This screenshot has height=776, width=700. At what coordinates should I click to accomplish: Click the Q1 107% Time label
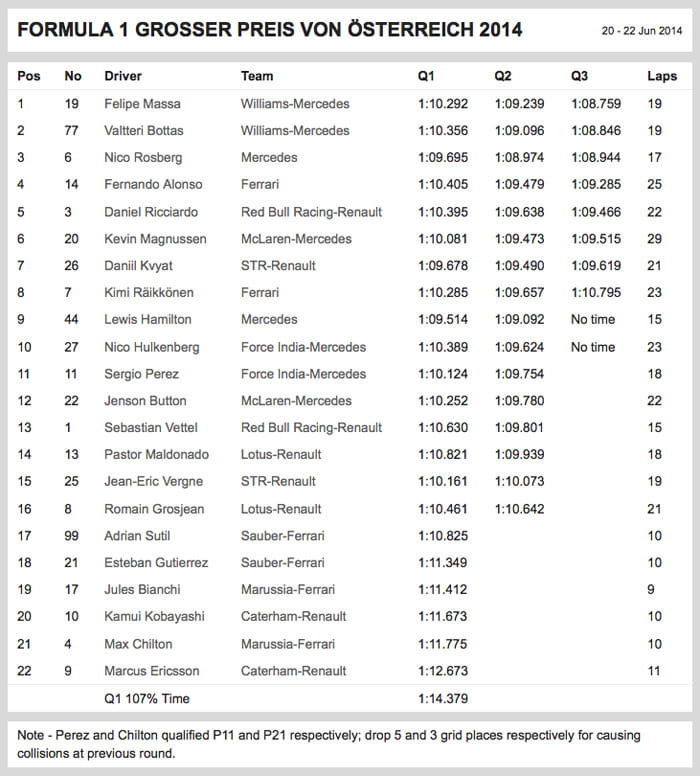pos(147,698)
